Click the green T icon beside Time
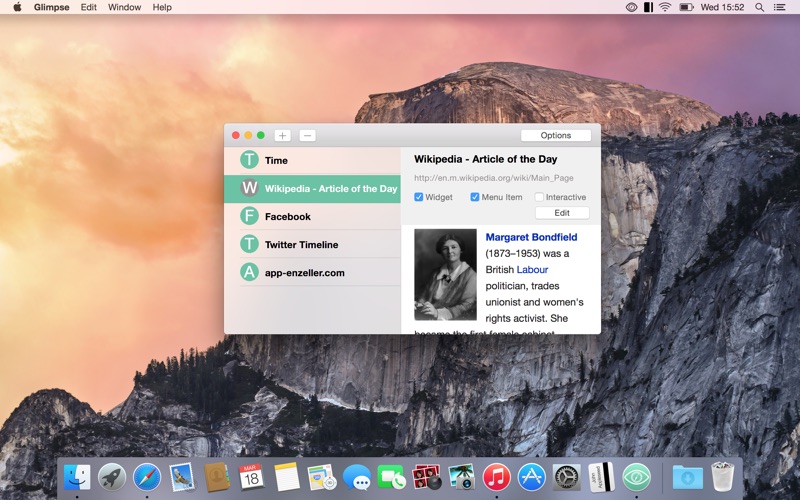Image resolution: width=800 pixels, height=500 pixels. tap(249, 160)
